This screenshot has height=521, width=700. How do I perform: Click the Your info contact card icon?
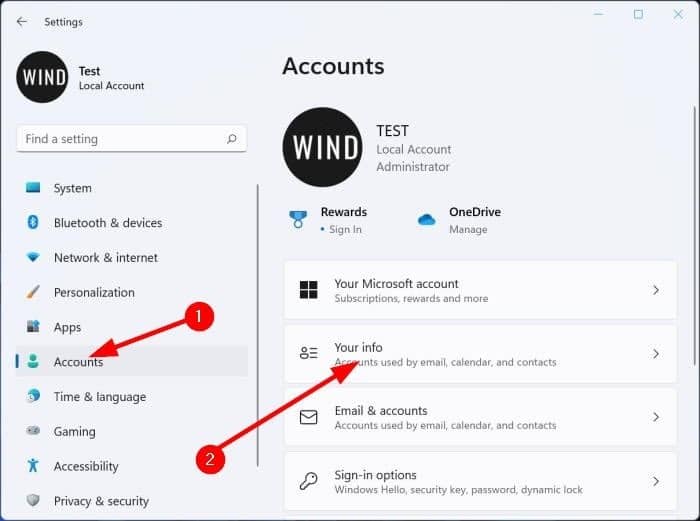coord(308,353)
